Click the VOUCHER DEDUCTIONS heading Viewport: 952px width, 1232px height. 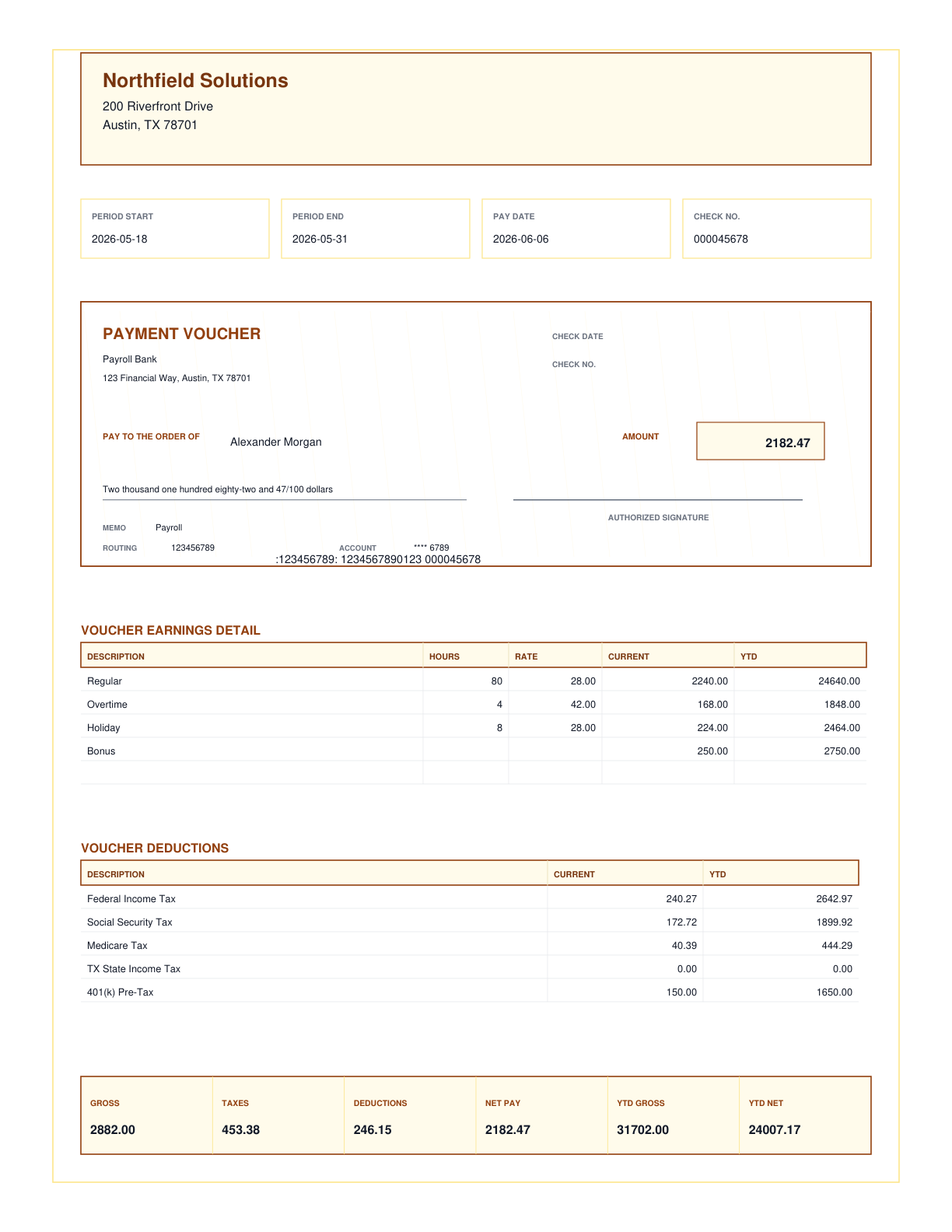[x=155, y=849]
